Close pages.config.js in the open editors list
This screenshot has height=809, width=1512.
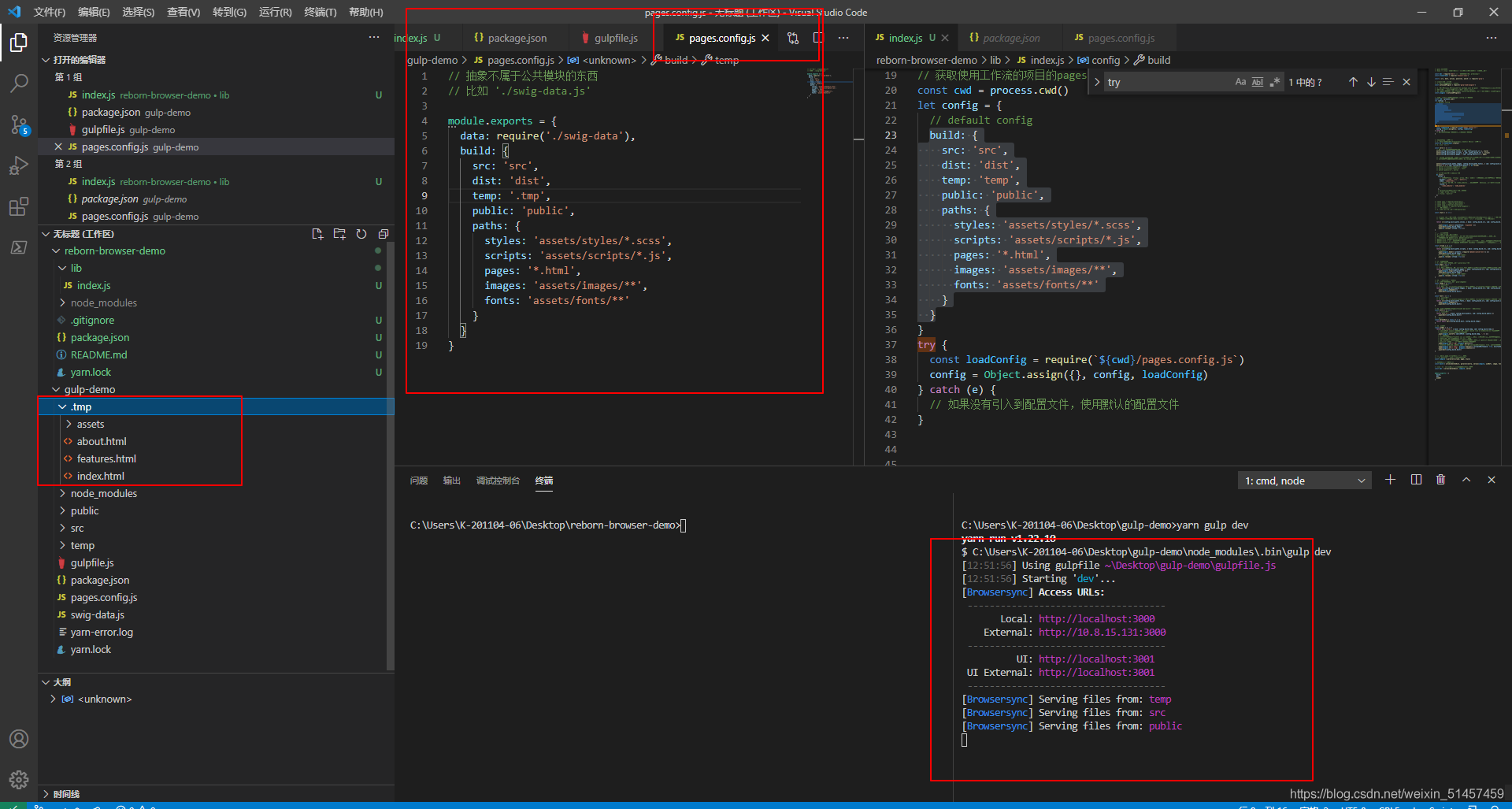coord(58,147)
